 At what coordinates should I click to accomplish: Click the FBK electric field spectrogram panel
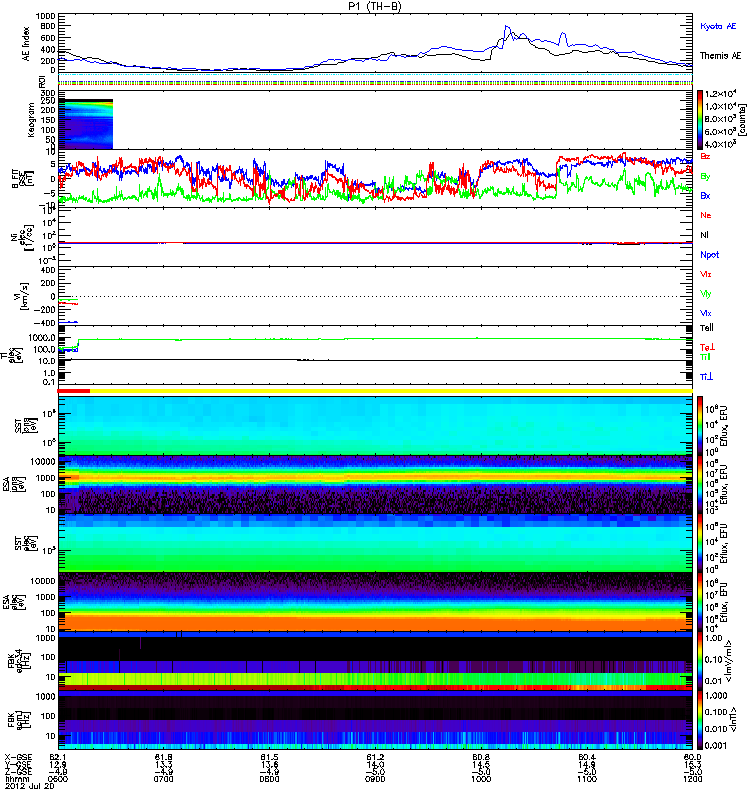click(x=376, y=661)
